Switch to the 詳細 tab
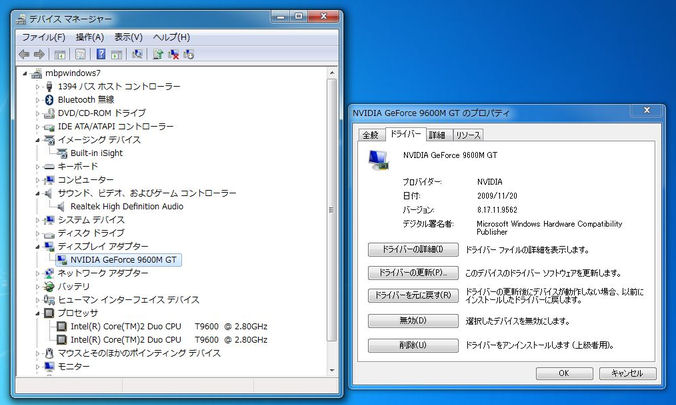 point(437,135)
